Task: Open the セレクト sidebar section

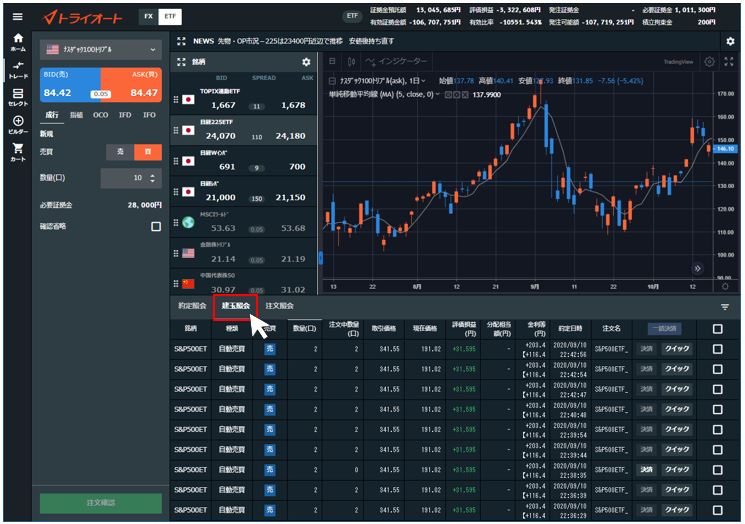Action: (x=18, y=97)
